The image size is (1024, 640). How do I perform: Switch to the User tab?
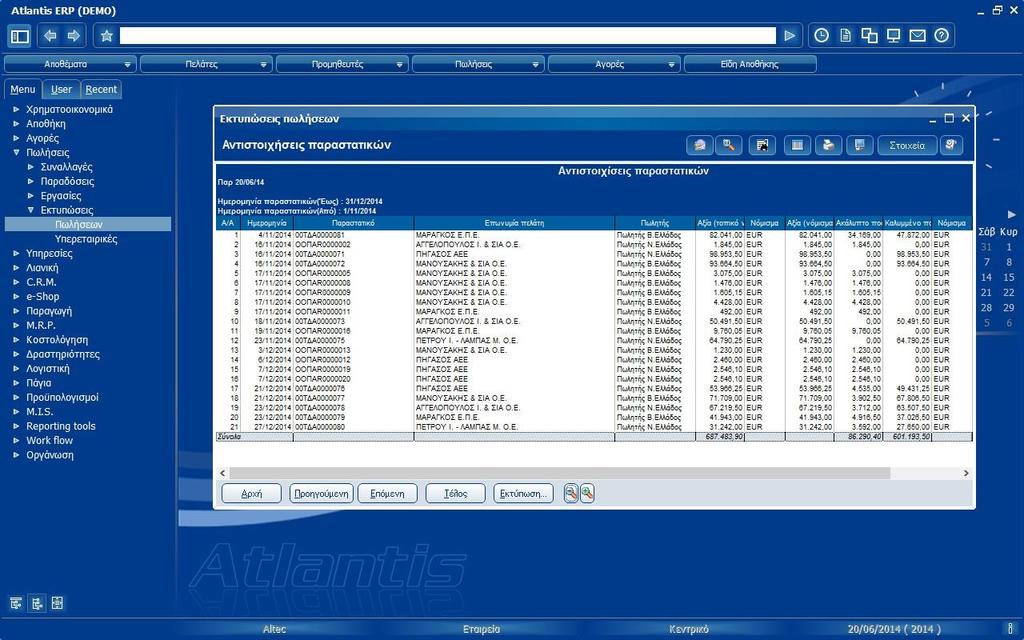point(61,89)
